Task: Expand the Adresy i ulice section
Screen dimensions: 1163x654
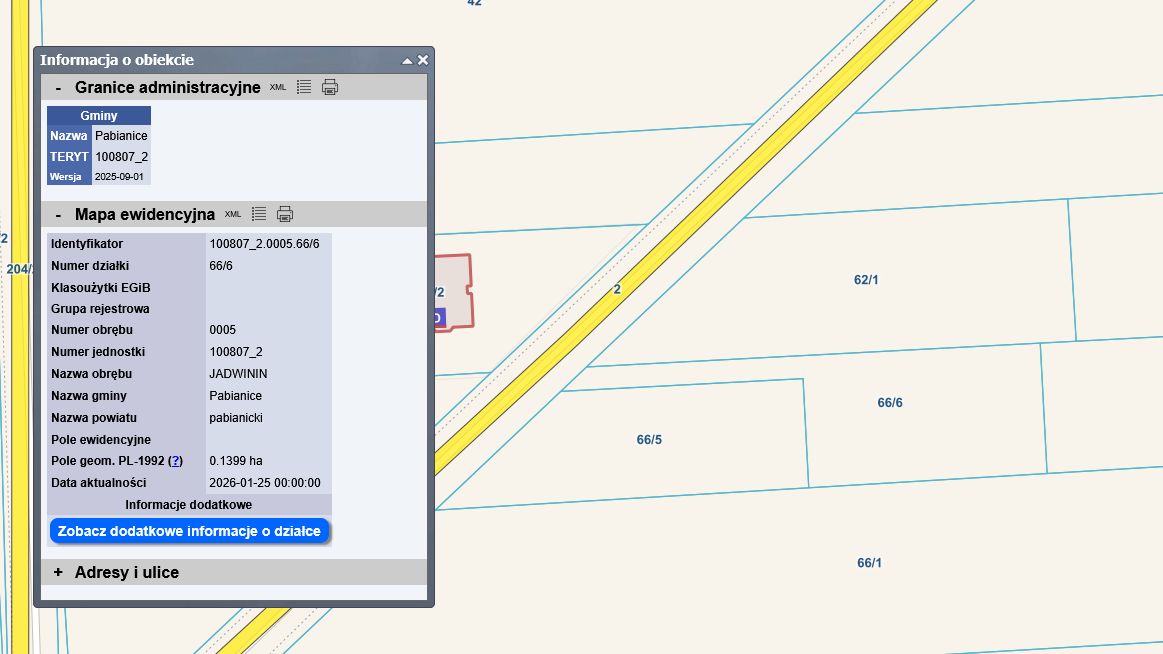Action: tap(58, 572)
